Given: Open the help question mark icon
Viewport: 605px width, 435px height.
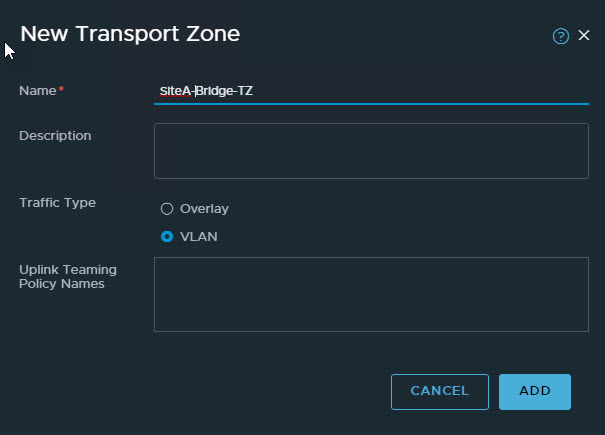Looking at the screenshot, I should (560, 36).
